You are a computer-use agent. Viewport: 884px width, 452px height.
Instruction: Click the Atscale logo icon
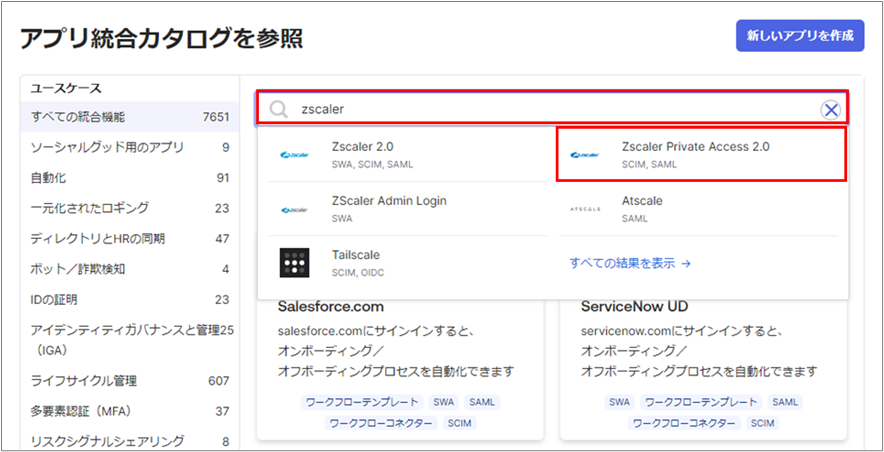tap(585, 209)
